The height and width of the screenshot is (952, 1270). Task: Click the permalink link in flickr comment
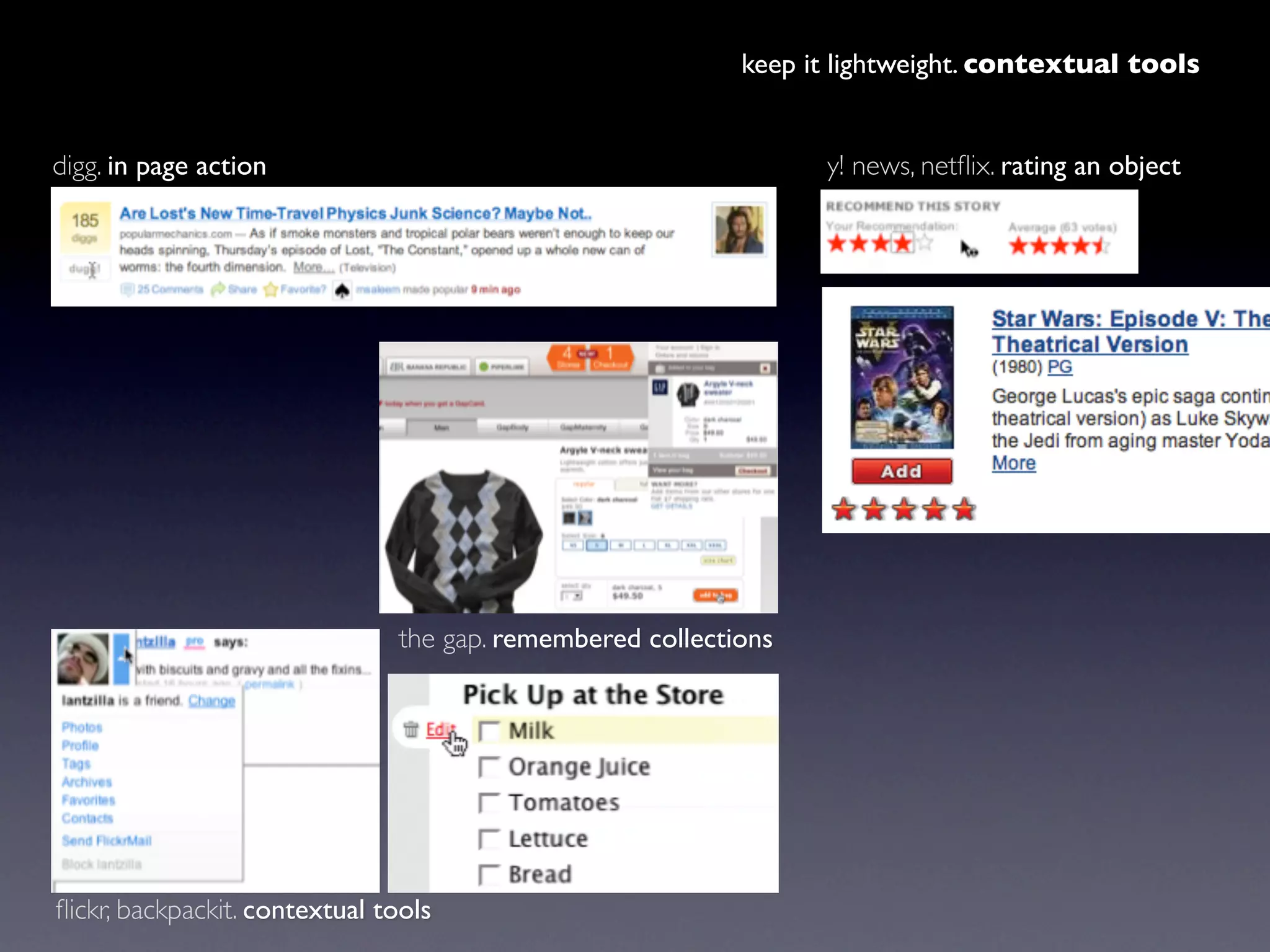click(x=269, y=684)
